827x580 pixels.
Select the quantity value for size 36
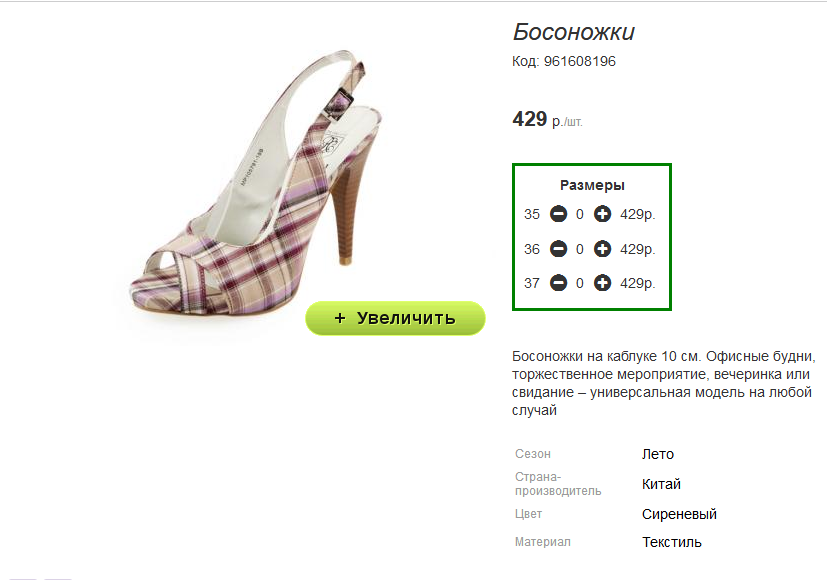(x=580, y=249)
